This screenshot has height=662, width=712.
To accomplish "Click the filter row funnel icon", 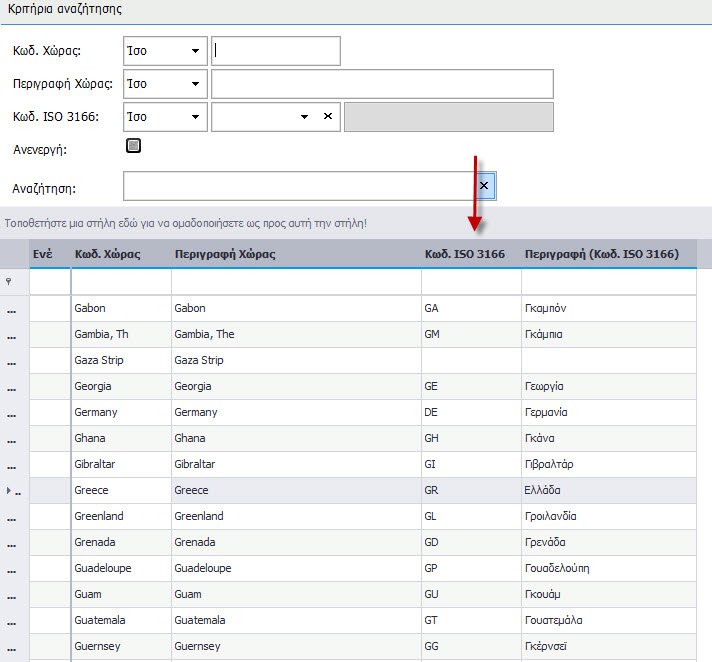I will coord(10,282).
